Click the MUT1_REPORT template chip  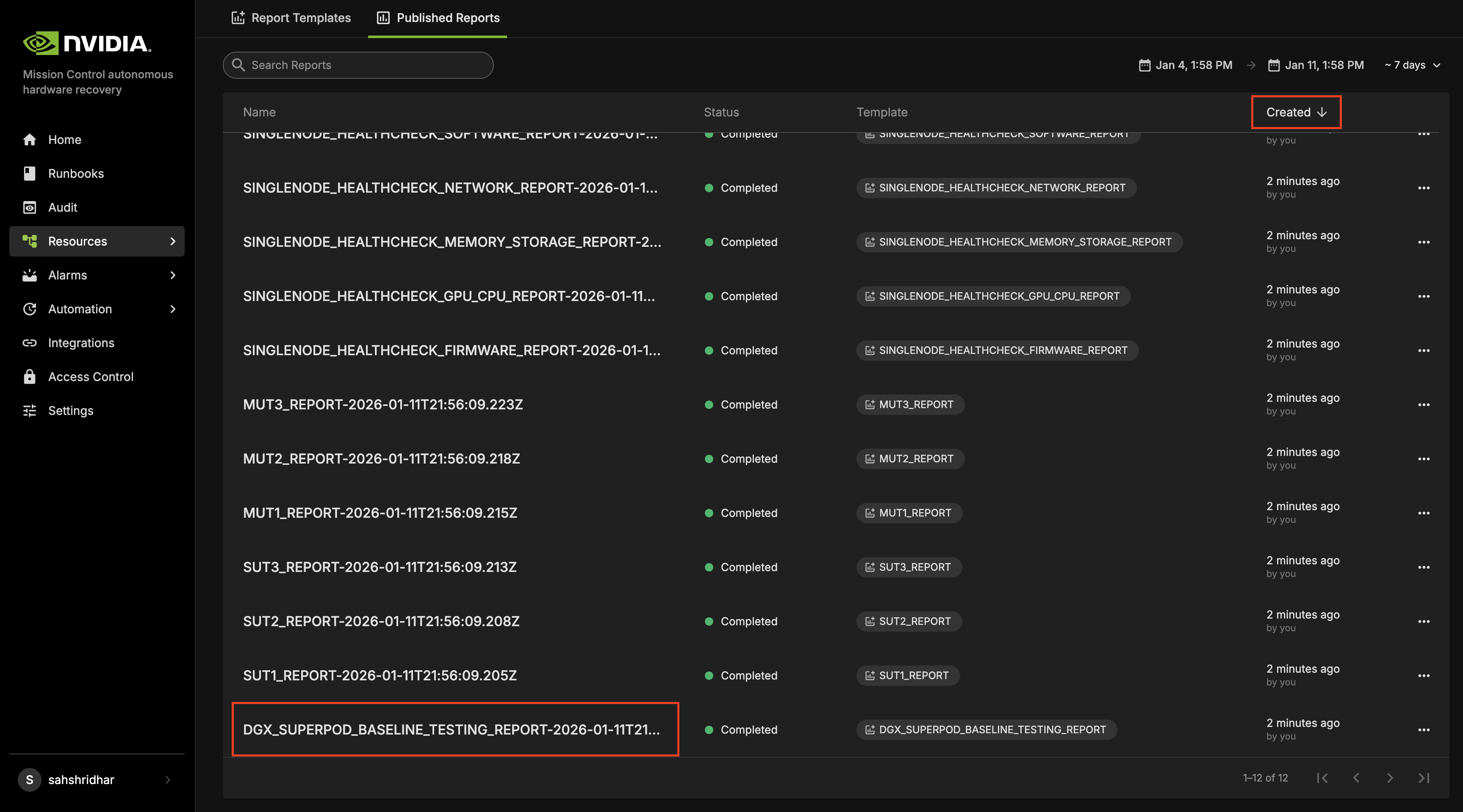909,513
